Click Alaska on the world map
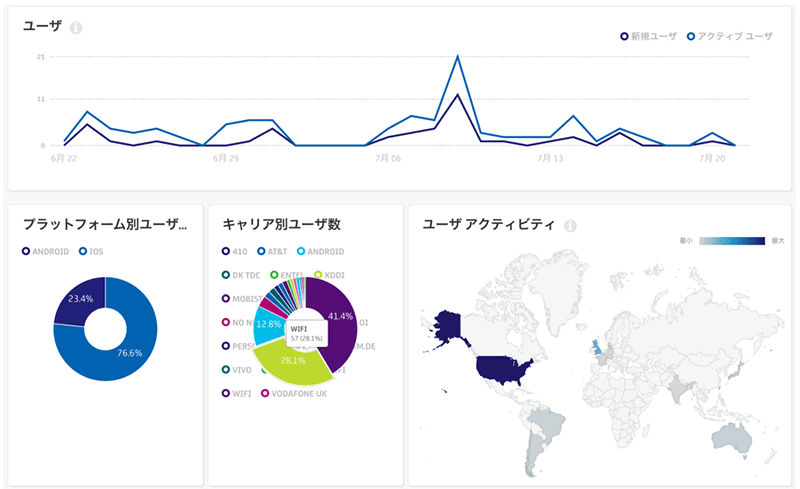This screenshot has width=800, height=489. pos(447,327)
